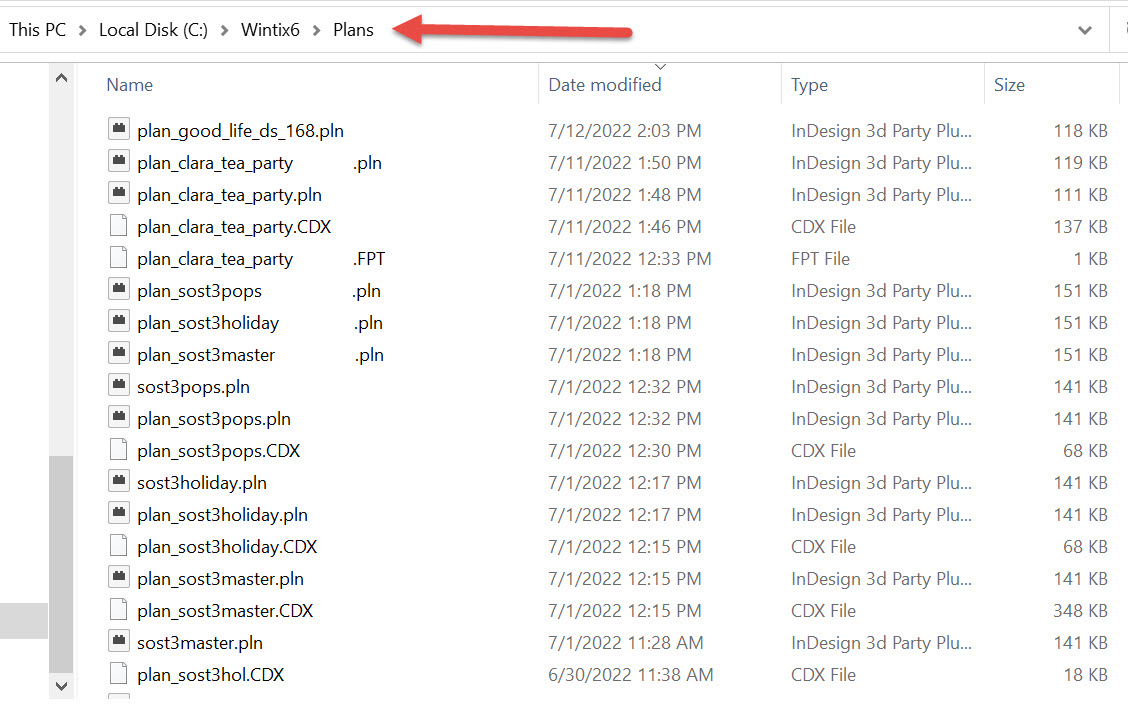Sort by Date modified column header

605,85
